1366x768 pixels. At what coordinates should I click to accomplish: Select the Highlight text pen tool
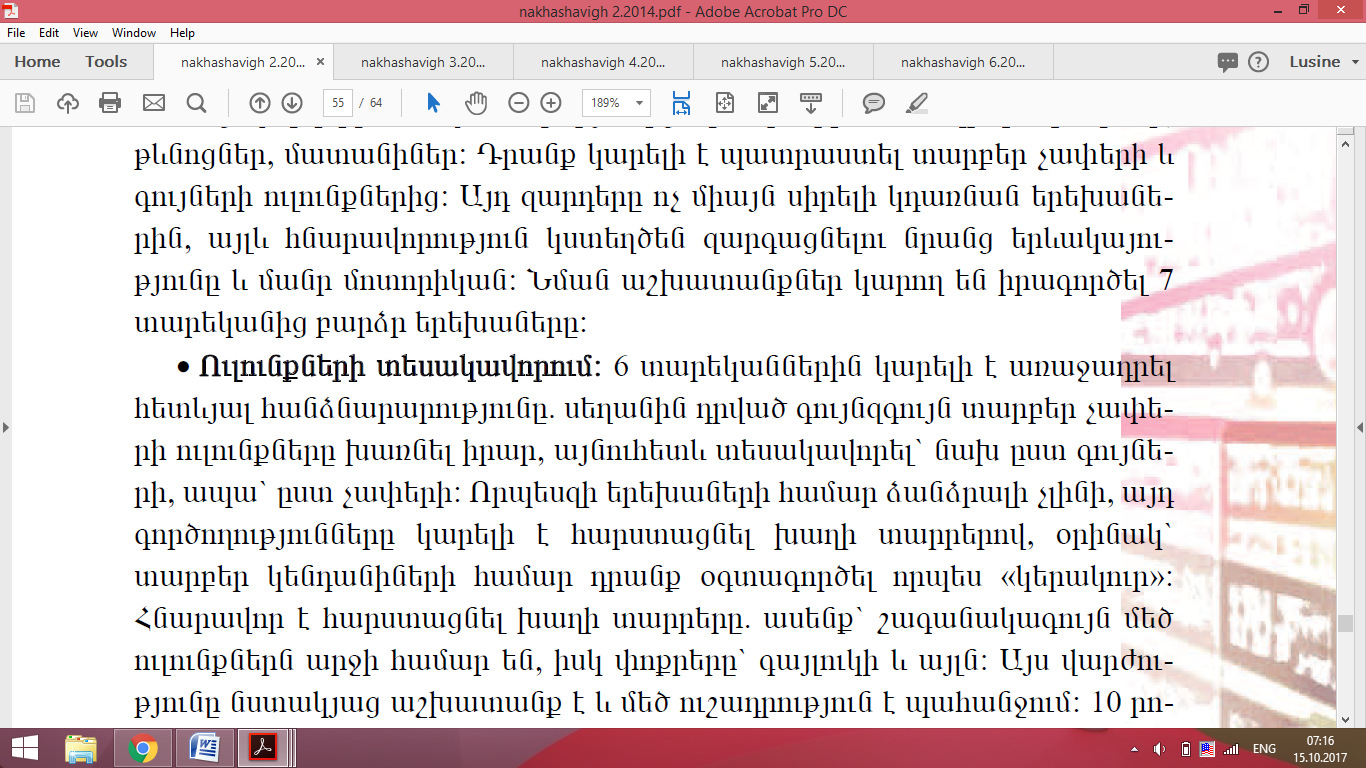click(x=916, y=103)
